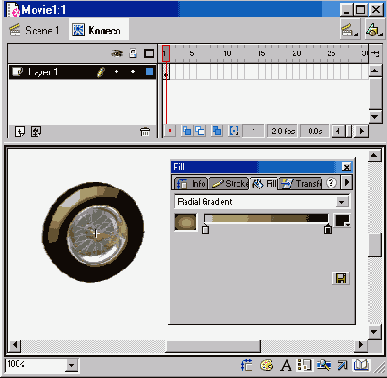
Task: Switch to the Info tab
Action: click(x=191, y=184)
